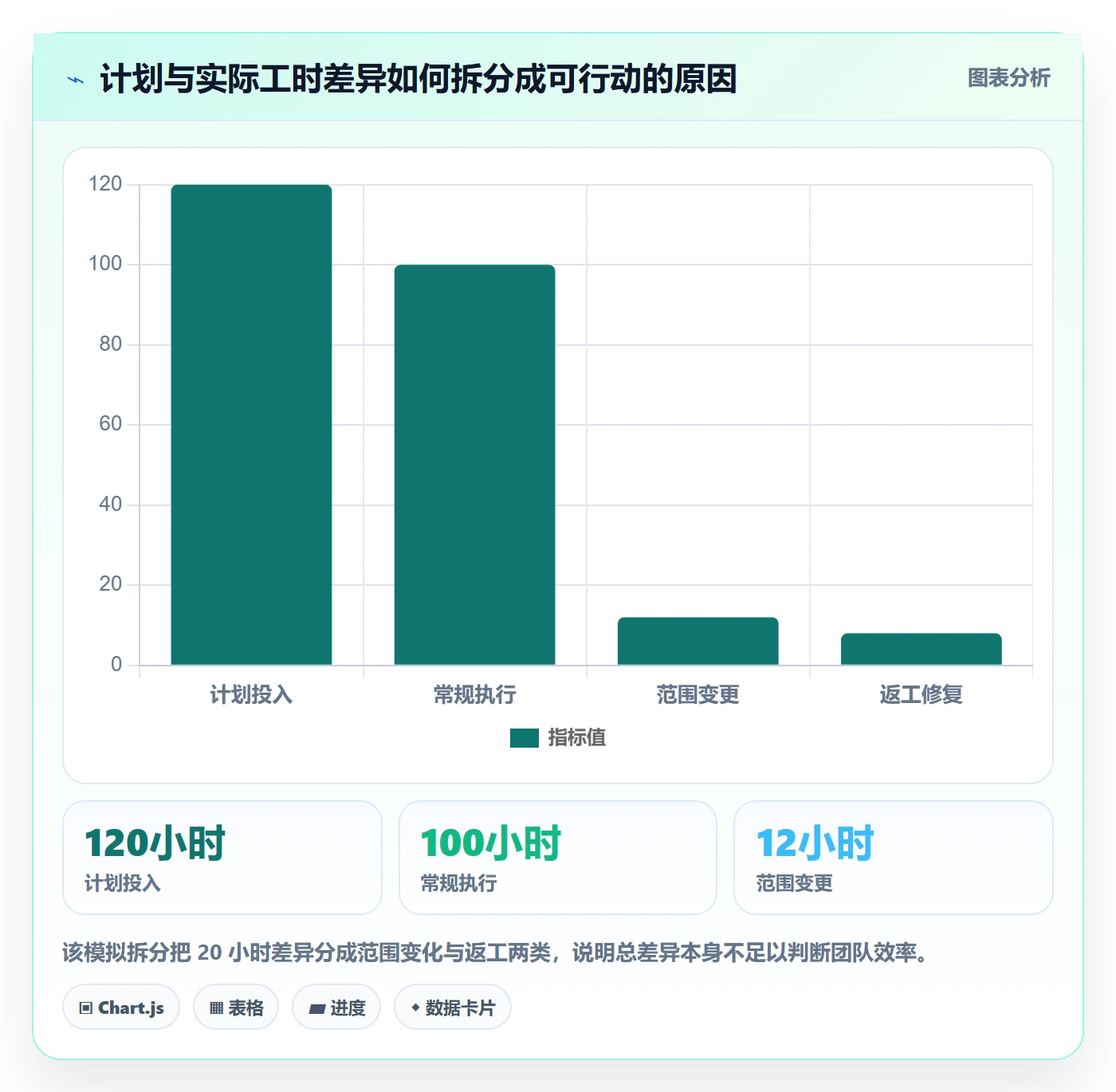
Task: Select the 范围变更 bar in the chart
Action: tap(697, 641)
